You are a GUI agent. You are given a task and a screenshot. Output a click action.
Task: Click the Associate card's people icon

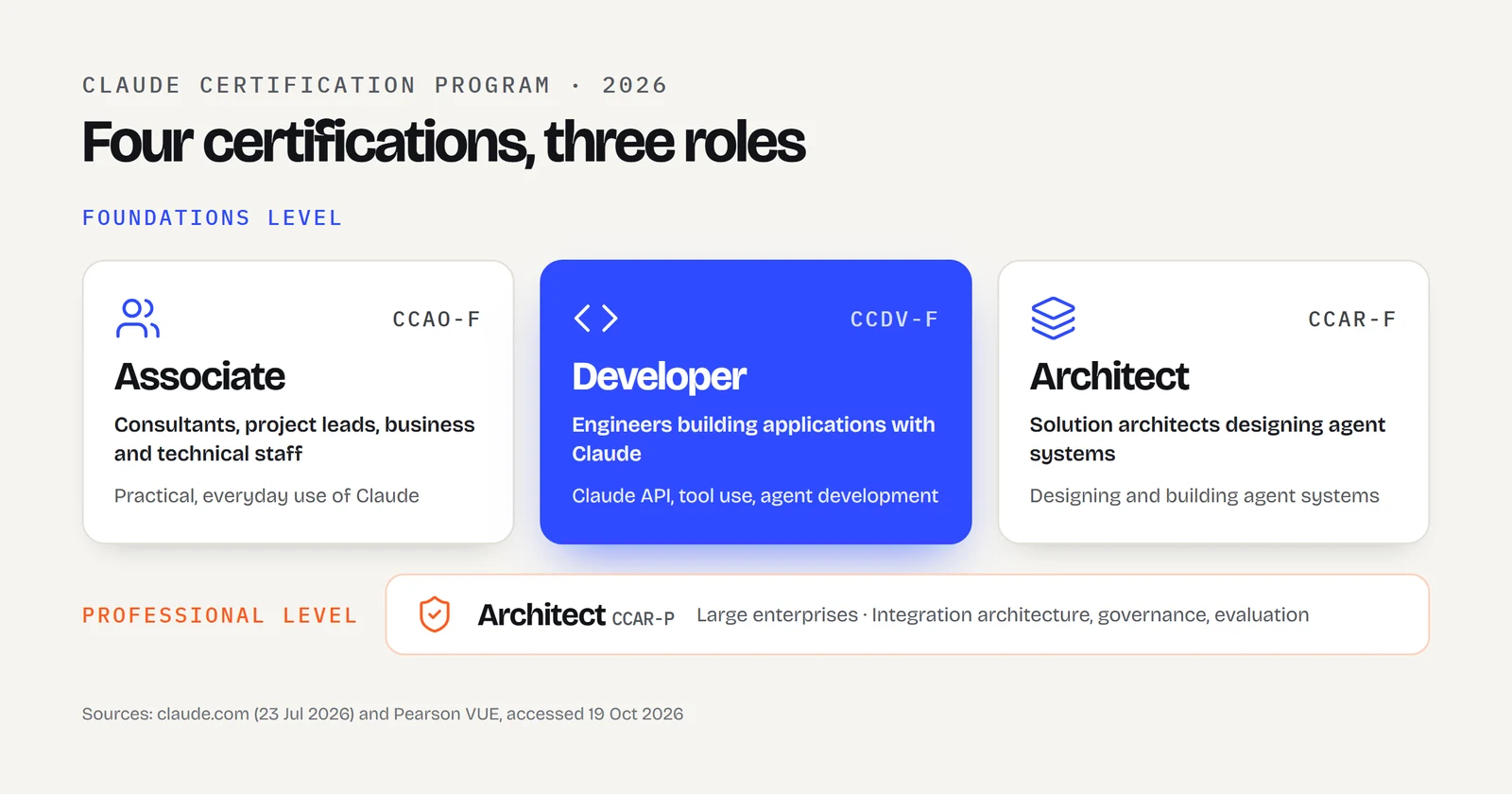(x=137, y=318)
